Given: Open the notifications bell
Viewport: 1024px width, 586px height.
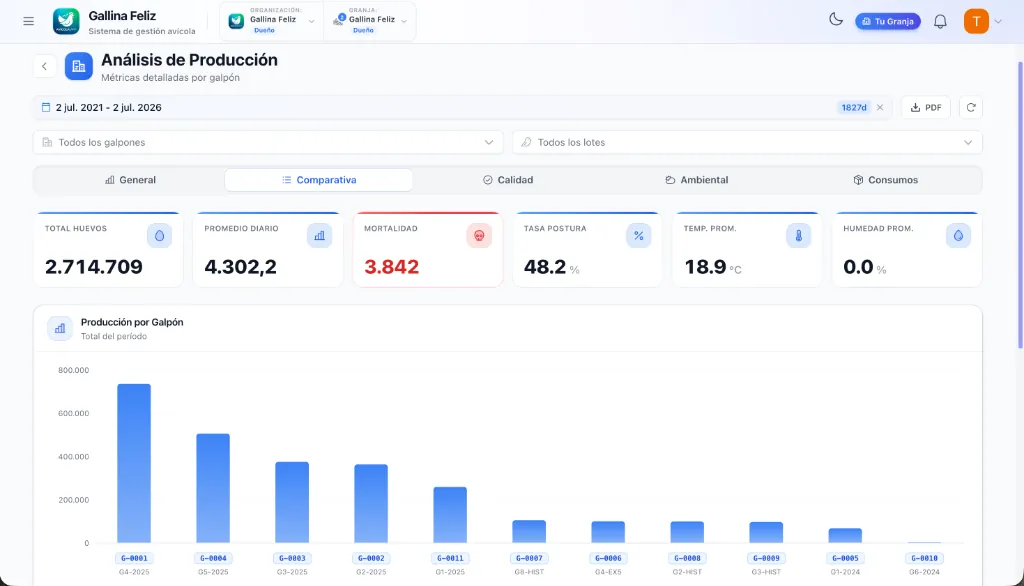Looking at the screenshot, I should (940, 22).
